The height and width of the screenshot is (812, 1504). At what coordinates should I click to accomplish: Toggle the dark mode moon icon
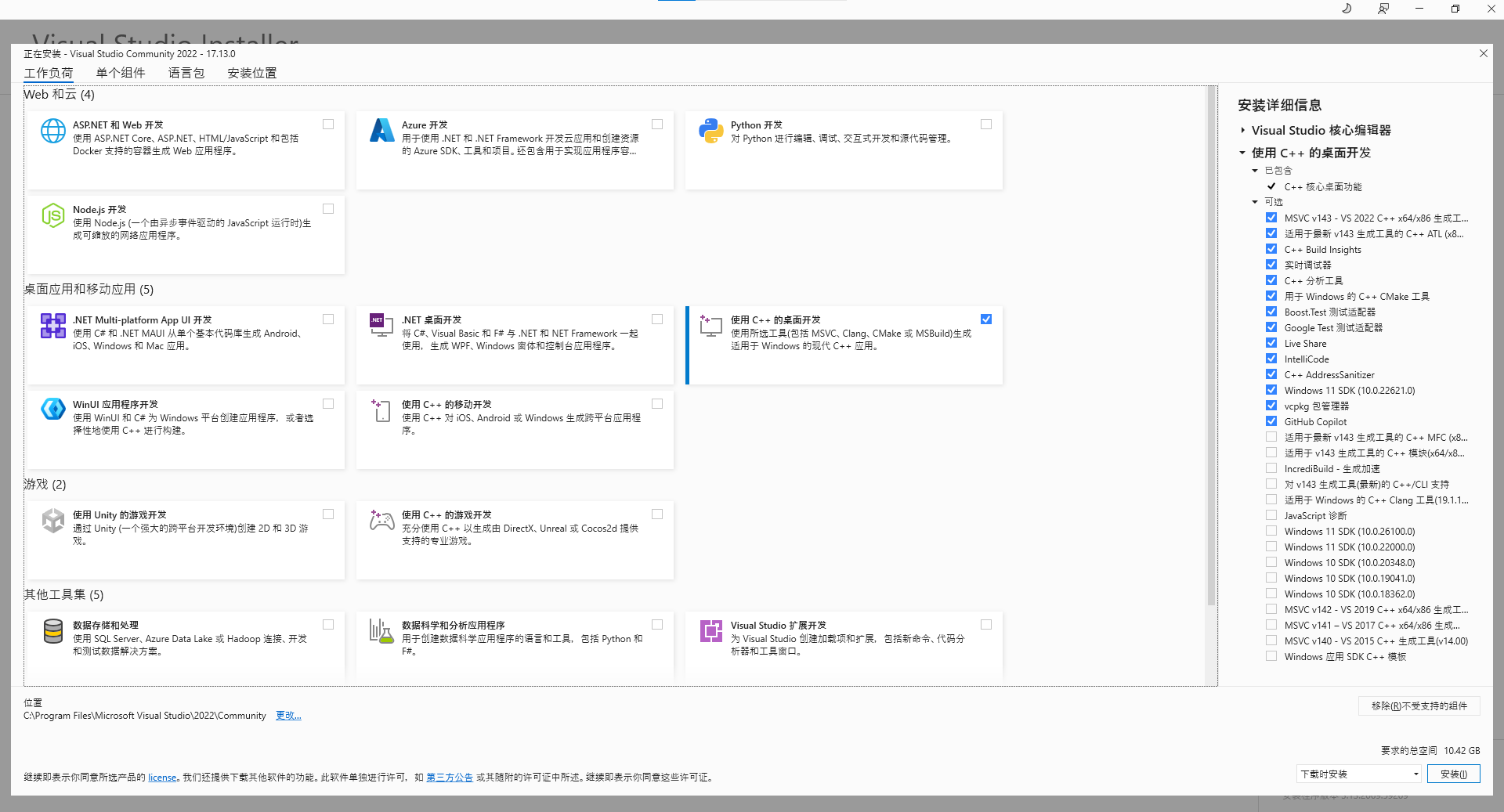(x=1347, y=9)
